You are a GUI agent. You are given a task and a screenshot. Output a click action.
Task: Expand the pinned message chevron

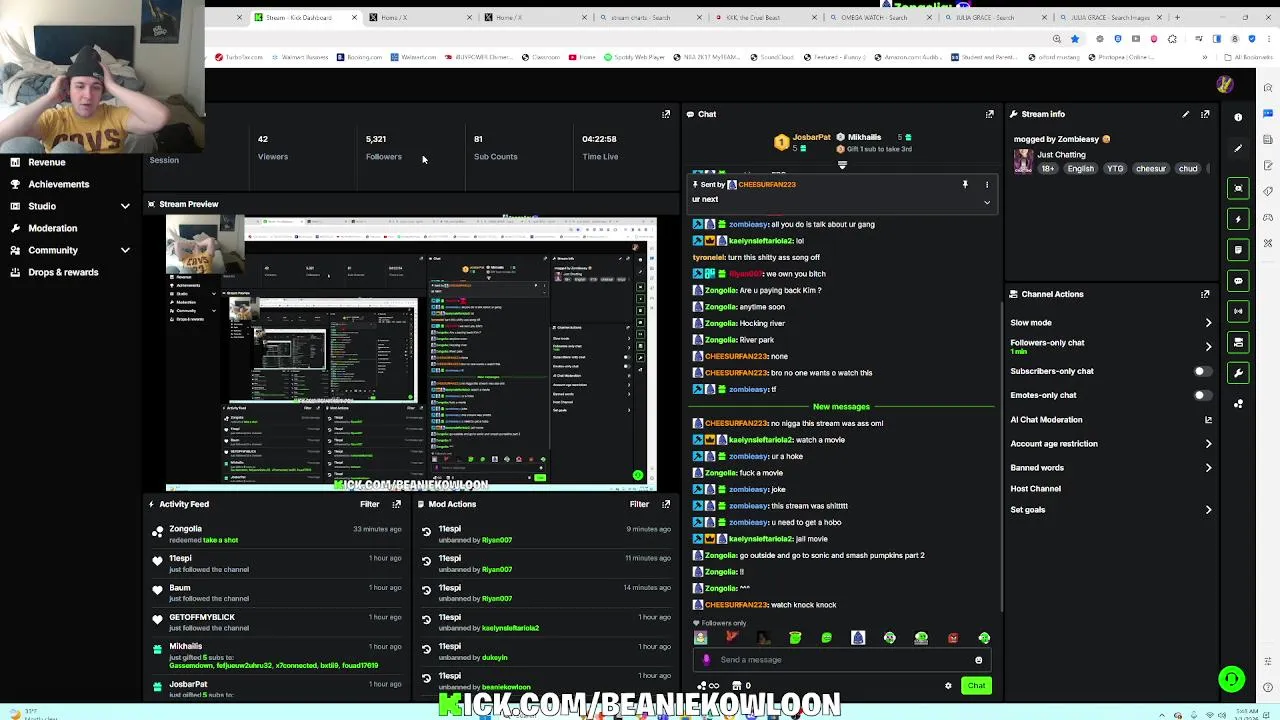[987, 202]
